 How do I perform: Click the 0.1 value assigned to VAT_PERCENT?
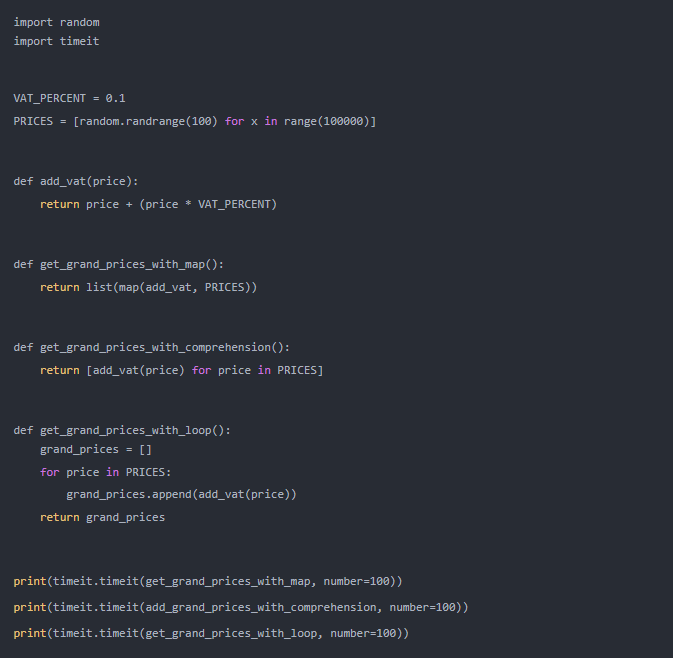115,98
